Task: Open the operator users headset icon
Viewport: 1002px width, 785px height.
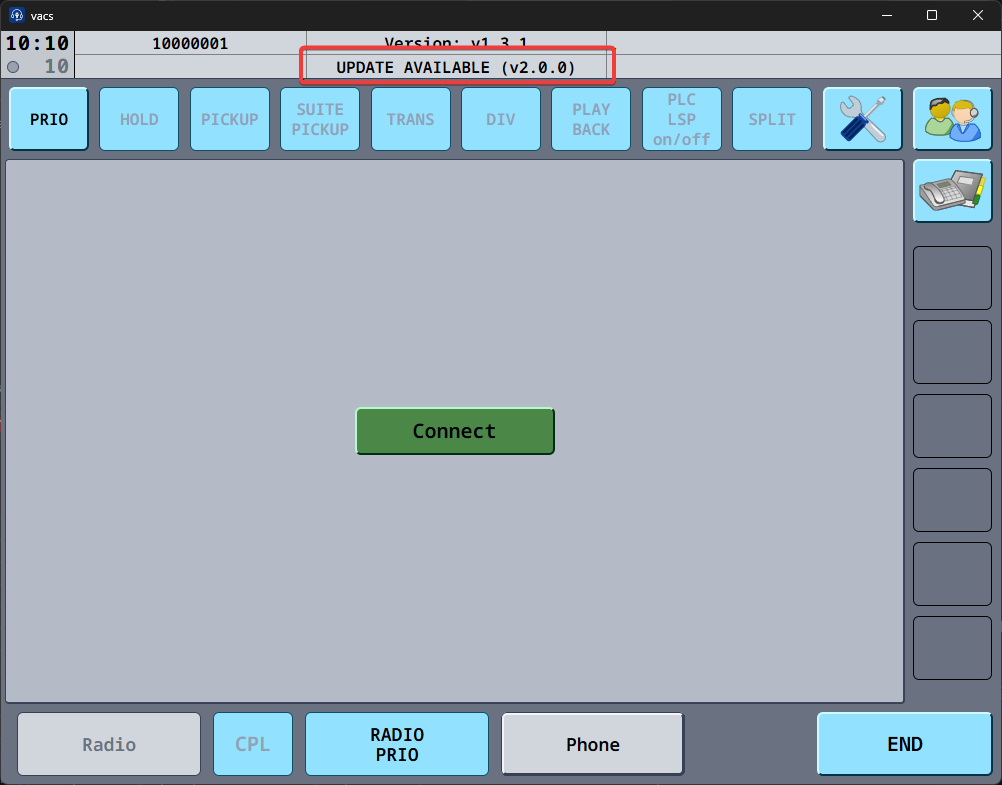Action: 952,119
